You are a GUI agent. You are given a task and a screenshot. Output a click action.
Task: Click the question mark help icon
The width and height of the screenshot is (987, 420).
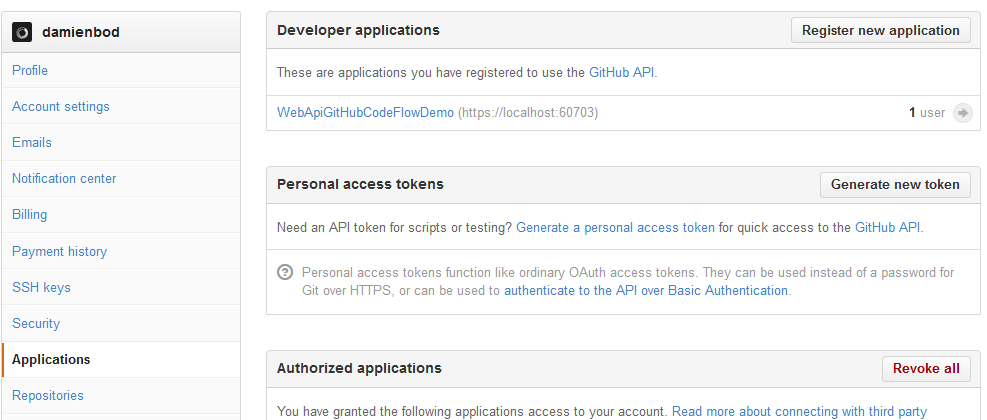click(x=285, y=273)
